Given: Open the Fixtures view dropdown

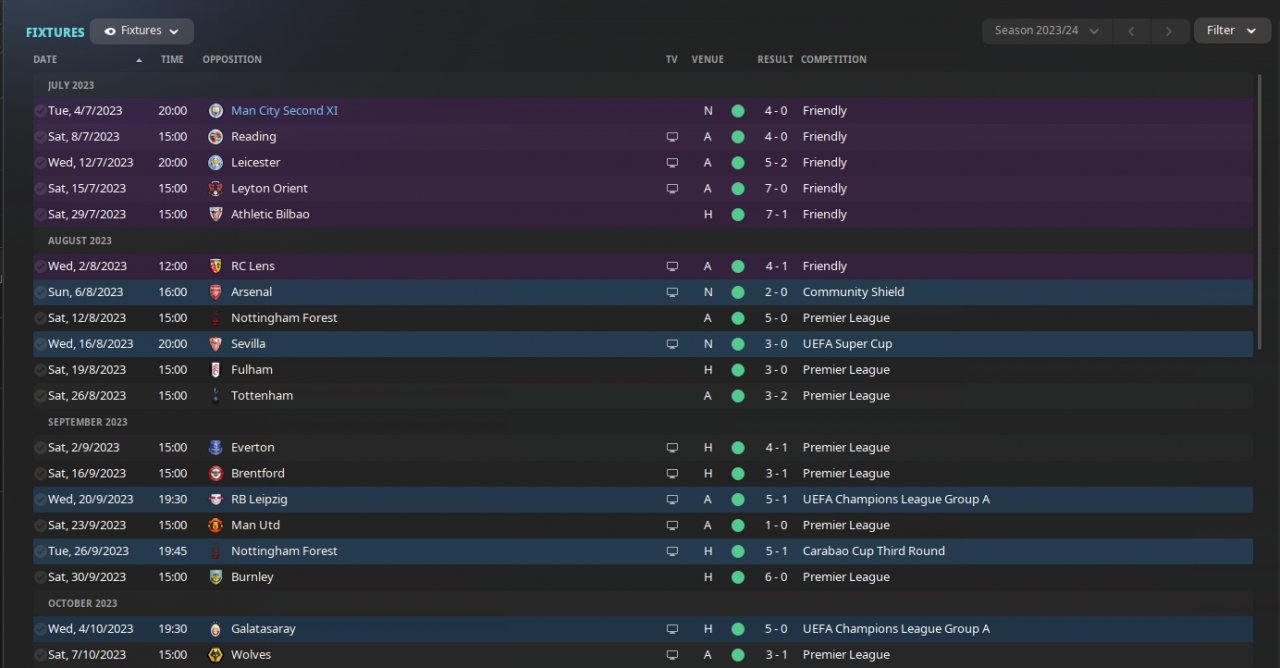Looking at the screenshot, I should (142, 31).
